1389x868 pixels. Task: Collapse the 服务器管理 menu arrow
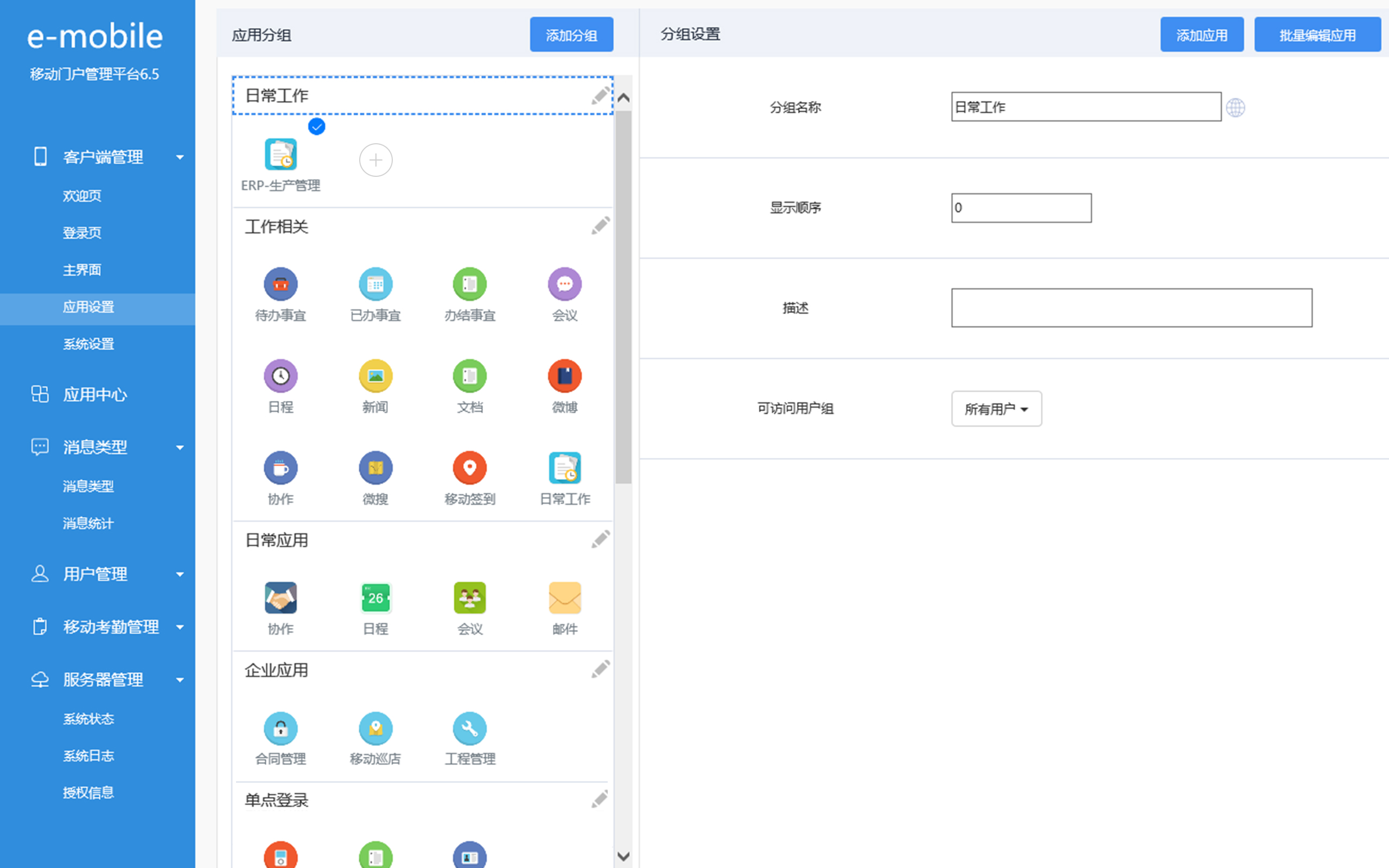pyautogui.click(x=180, y=680)
